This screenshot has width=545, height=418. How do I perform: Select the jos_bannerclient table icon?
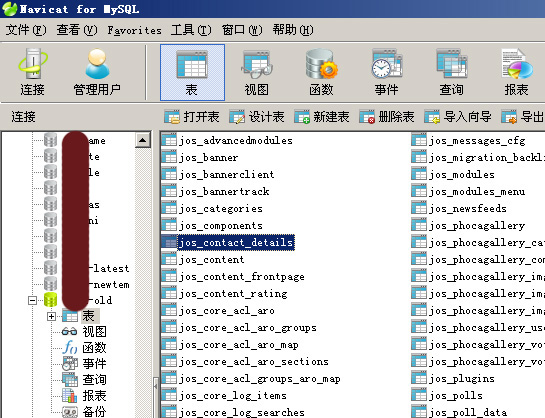click(x=169, y=174)
